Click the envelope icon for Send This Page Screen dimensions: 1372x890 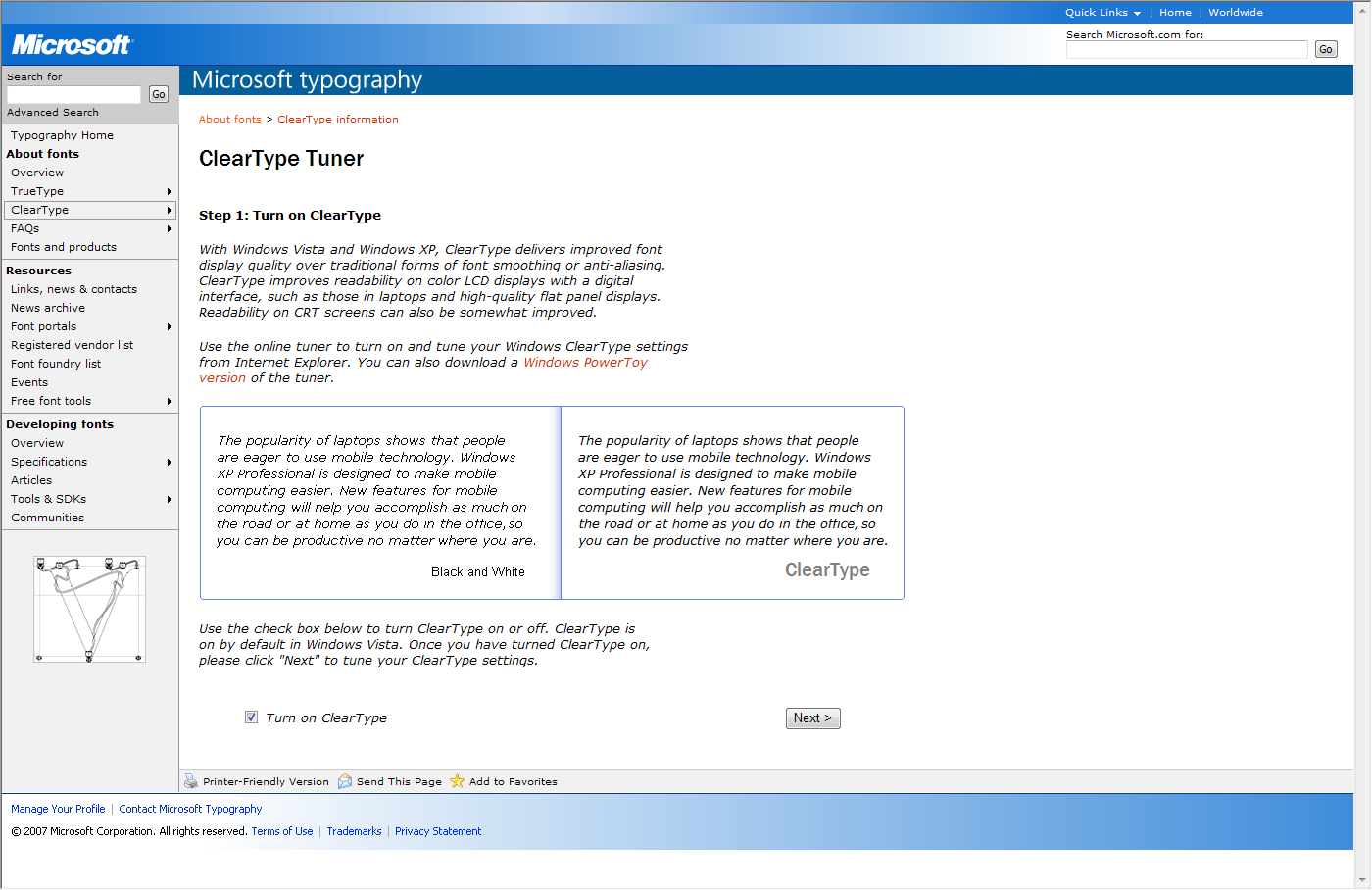point(345,781)
